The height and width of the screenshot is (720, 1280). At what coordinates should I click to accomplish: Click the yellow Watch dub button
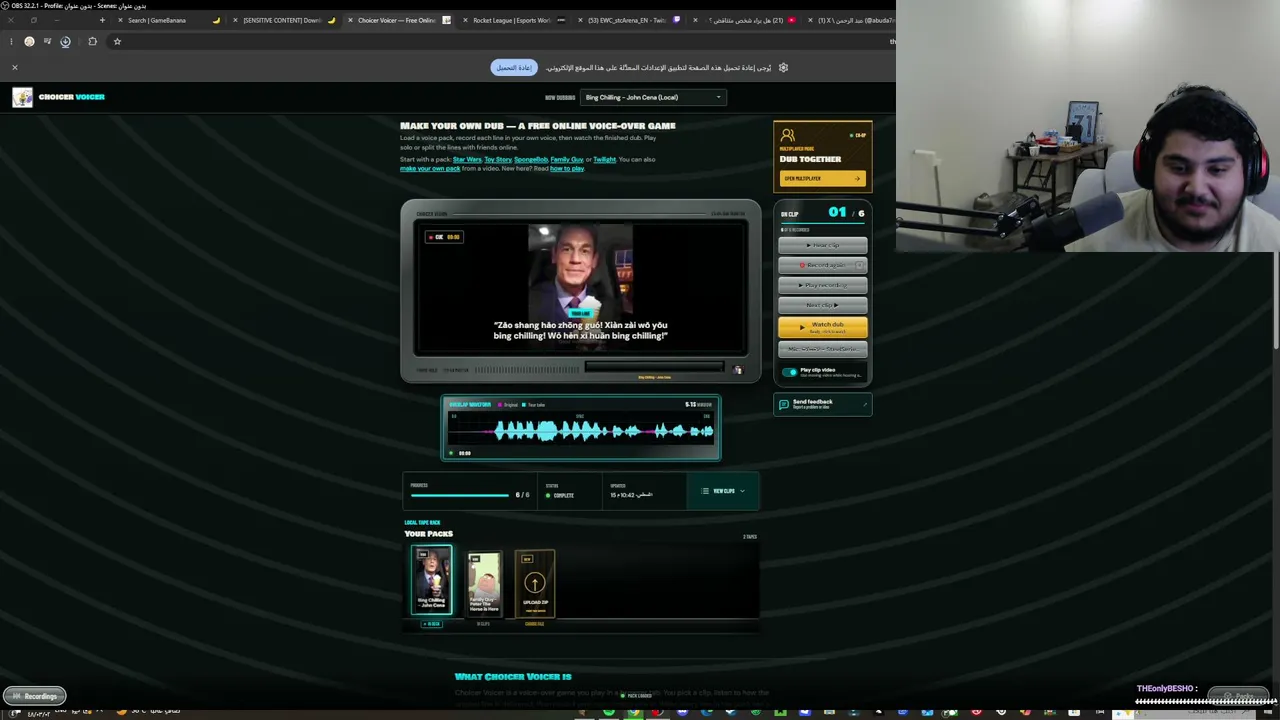coord(823,327)
